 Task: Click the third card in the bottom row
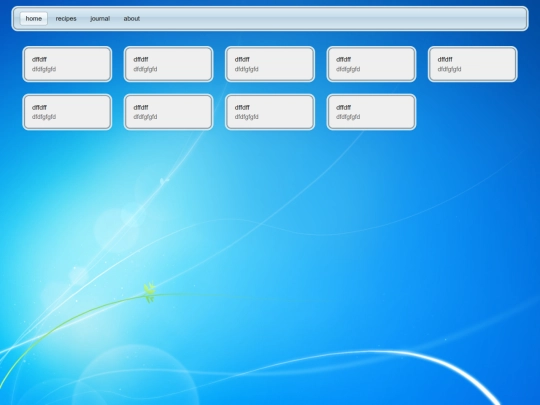coord(270,112)
